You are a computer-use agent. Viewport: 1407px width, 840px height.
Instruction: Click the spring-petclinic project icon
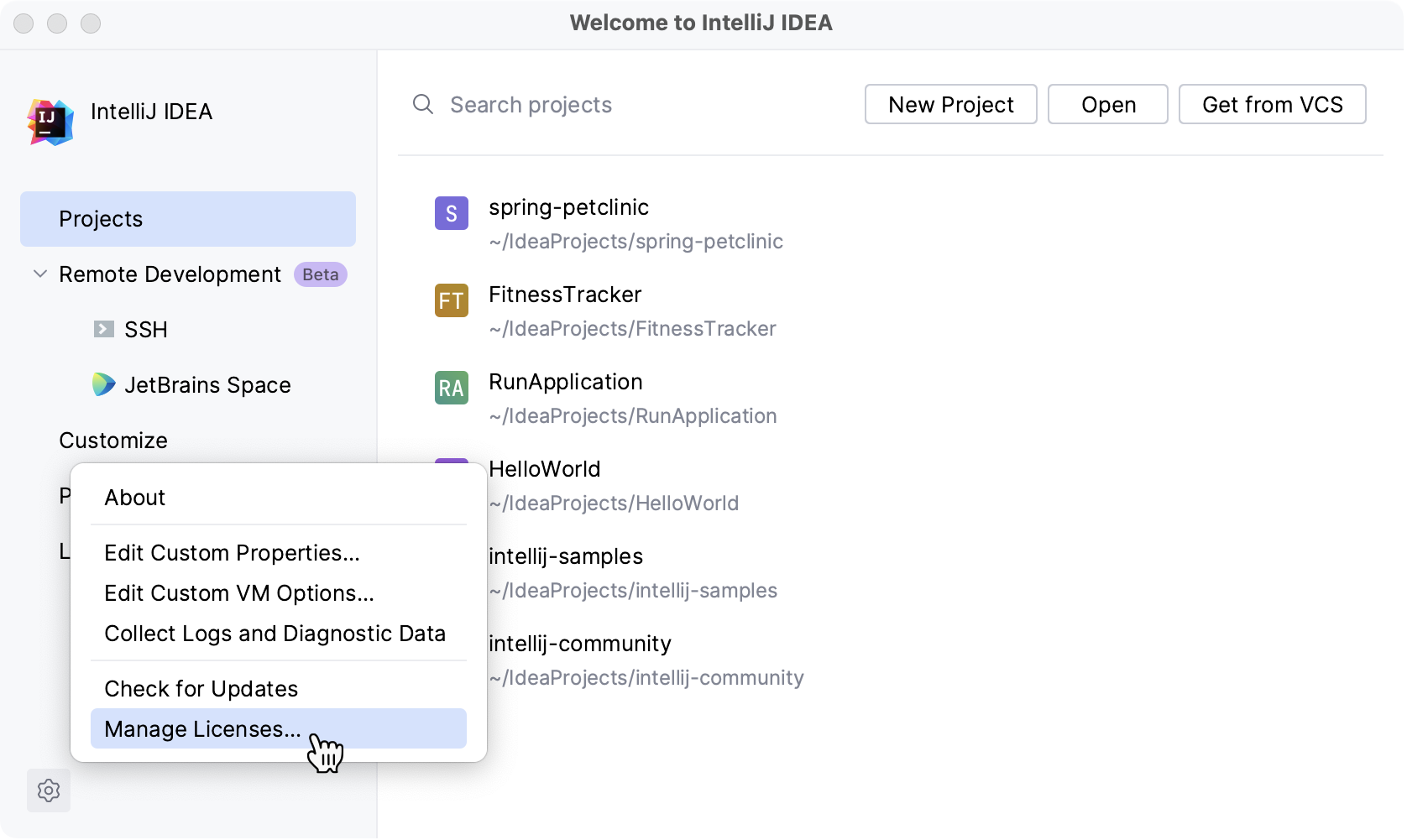451,213
